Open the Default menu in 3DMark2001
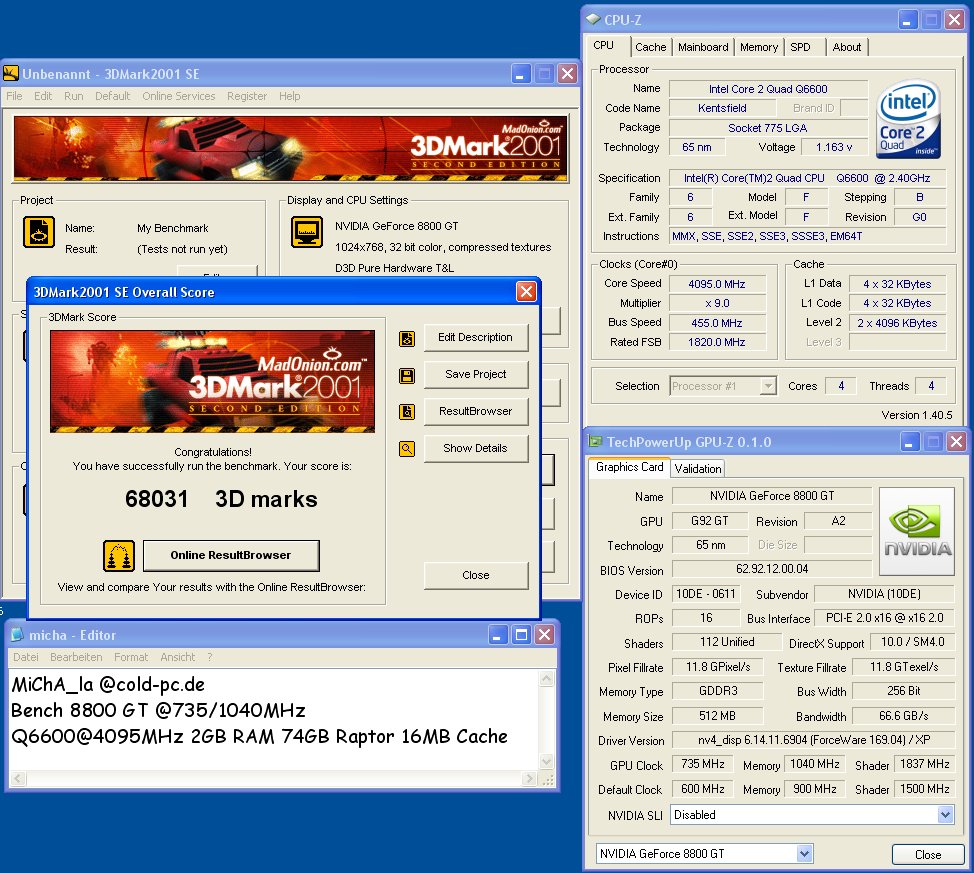The width and height of the screenshot is (974, 873). (x=112, y=96)
